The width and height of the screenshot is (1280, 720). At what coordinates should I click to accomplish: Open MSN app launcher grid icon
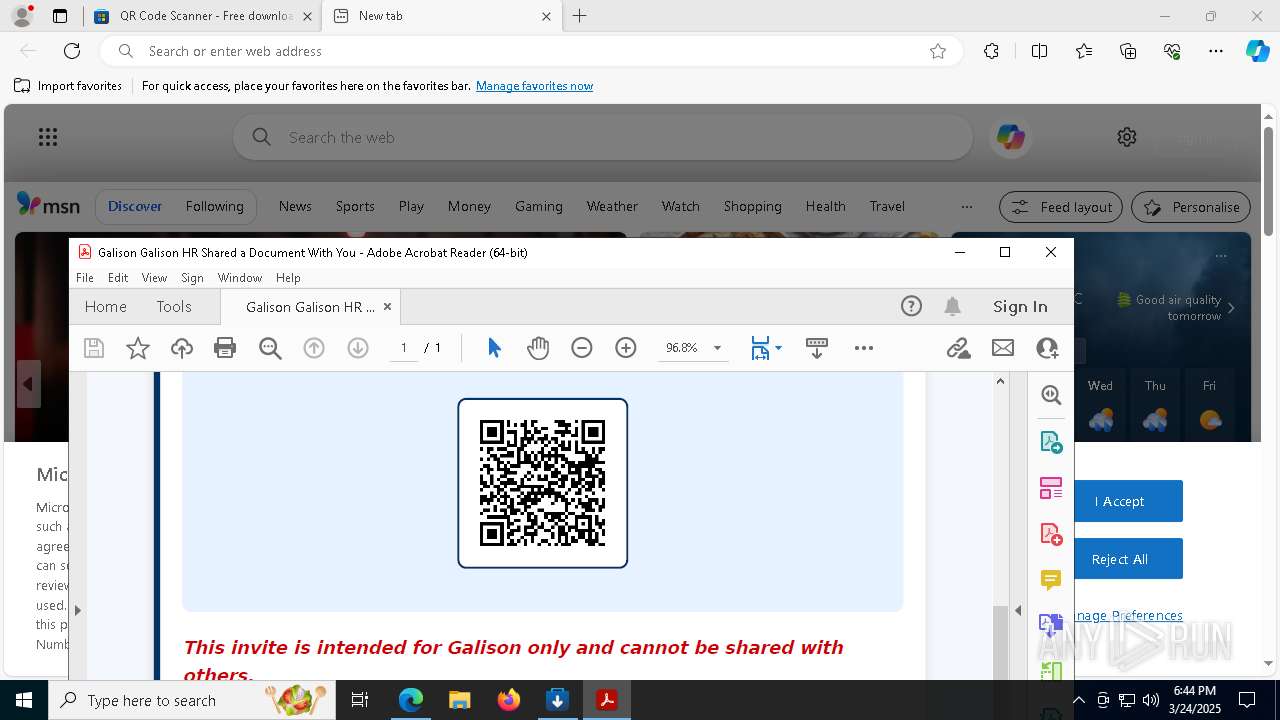pos(48,137)
